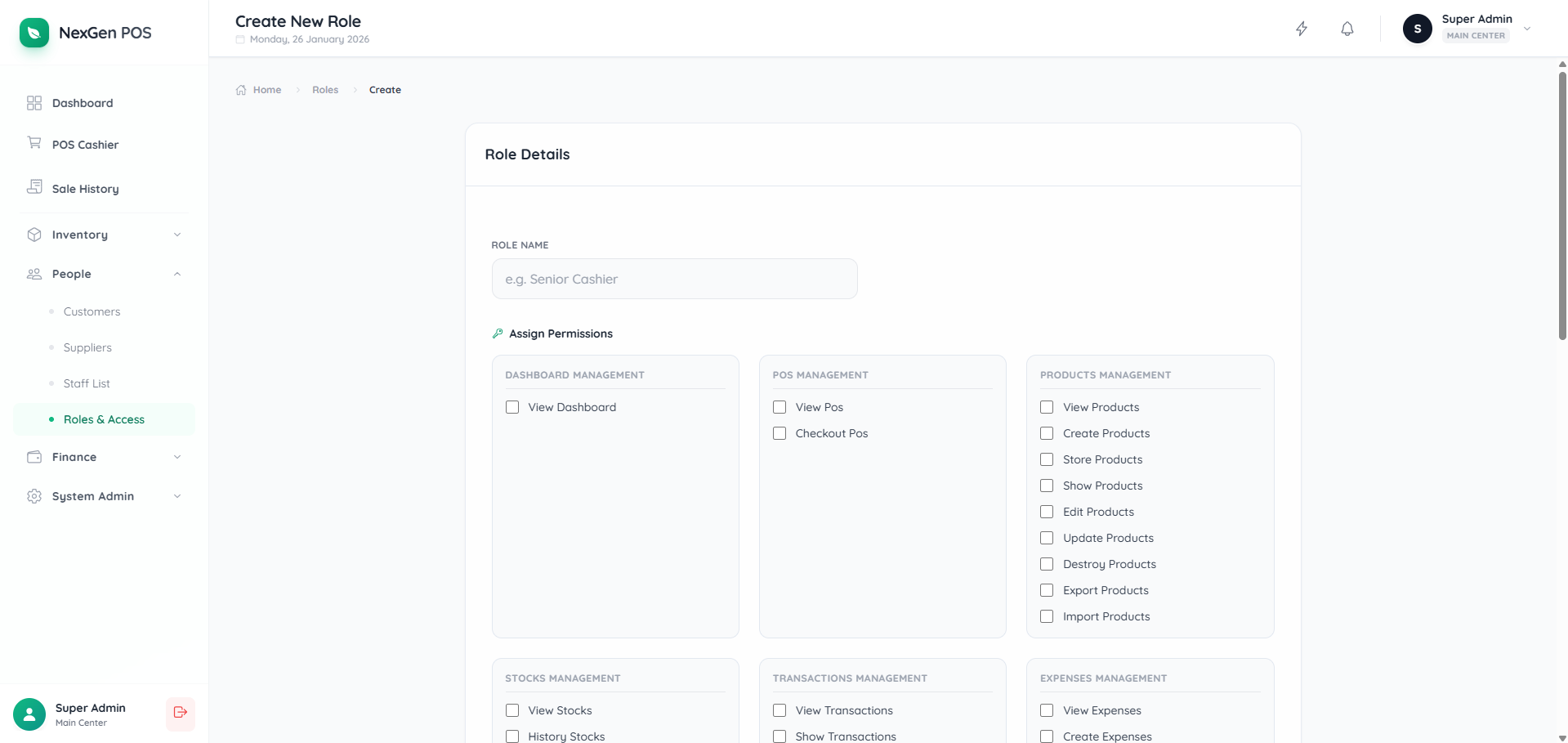Click the POS Cashier cart icon
The image size is (1568, 743).
[34, 144]
